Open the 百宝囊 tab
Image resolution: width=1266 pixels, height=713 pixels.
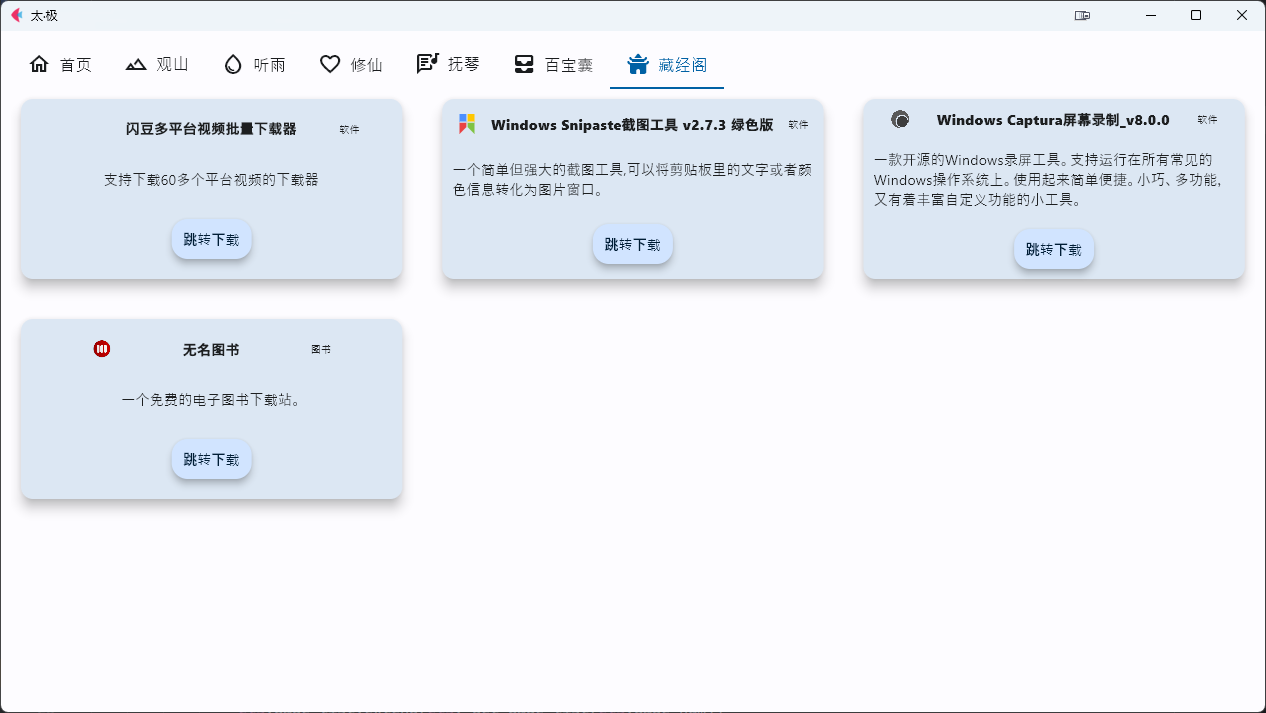point(554,63)
